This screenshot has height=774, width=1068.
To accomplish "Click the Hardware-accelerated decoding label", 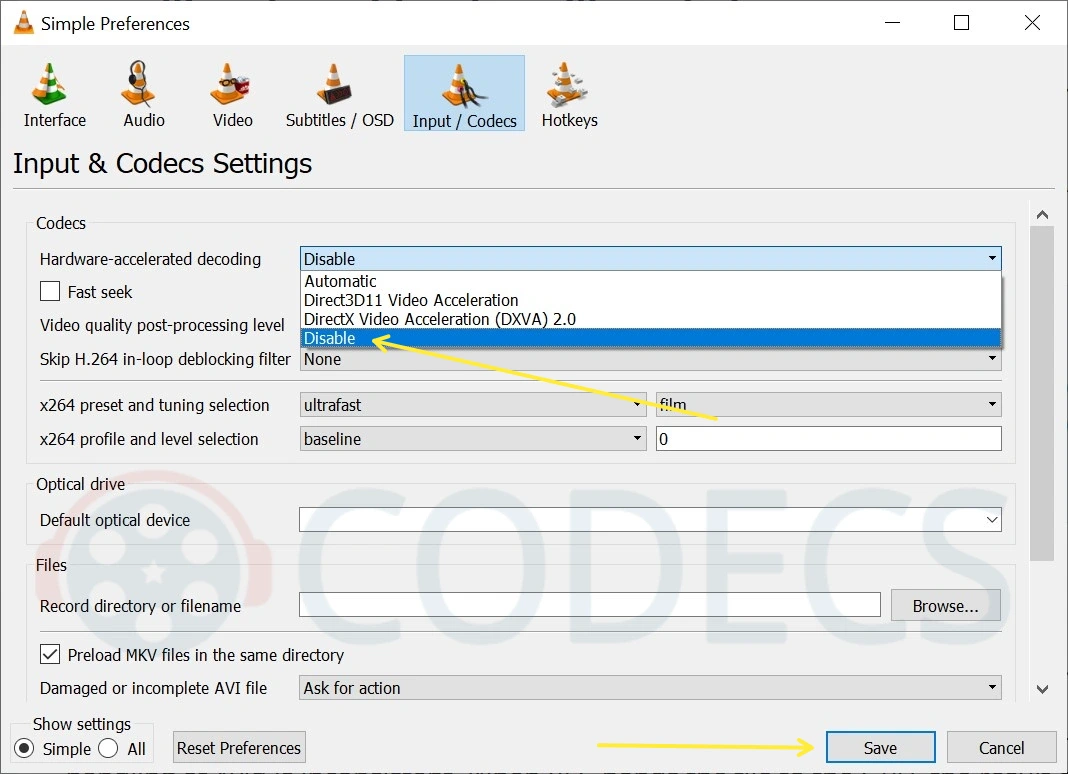I will (x=151, y=260).
